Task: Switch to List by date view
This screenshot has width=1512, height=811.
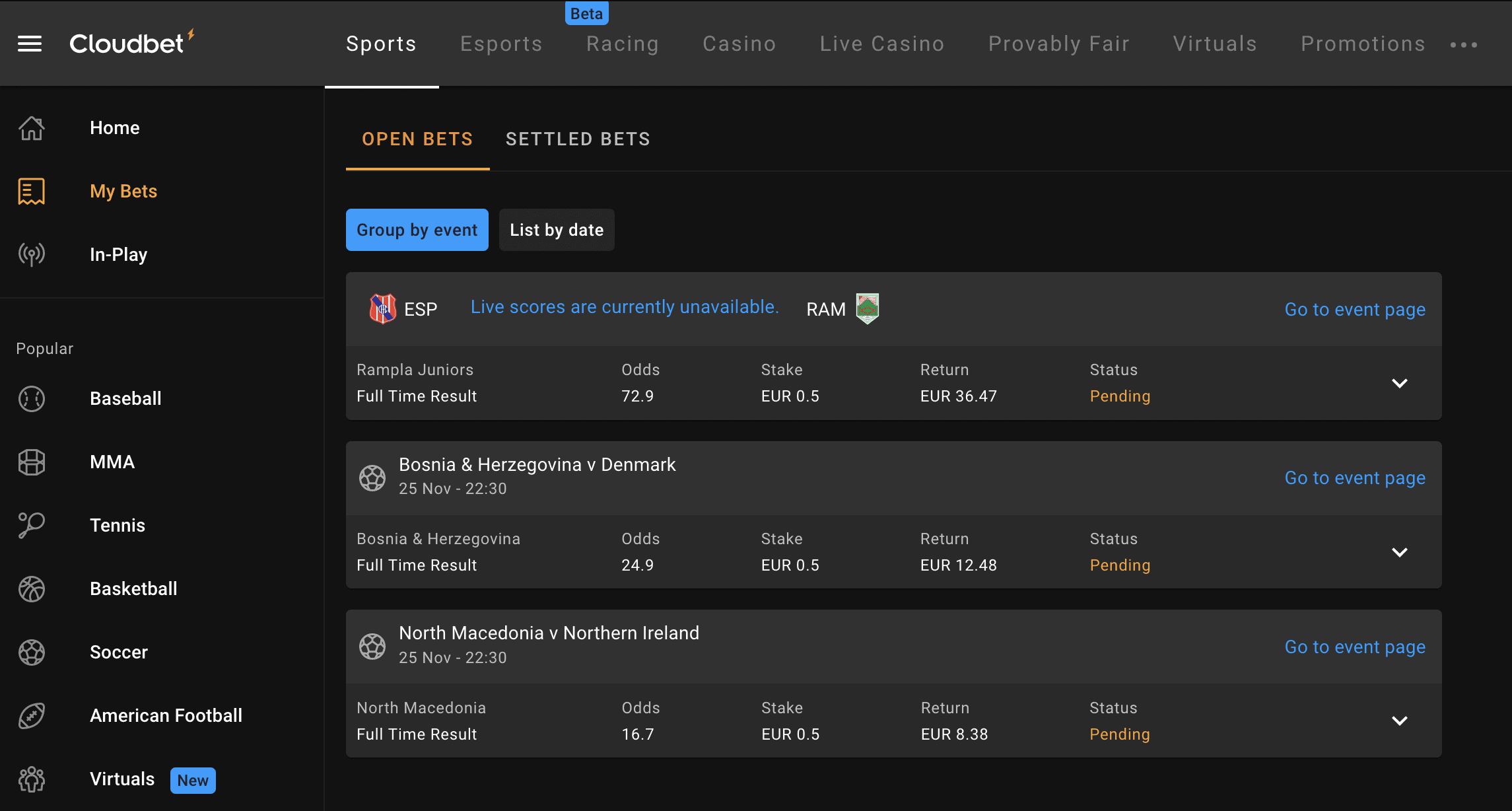Action: [556, 230]
